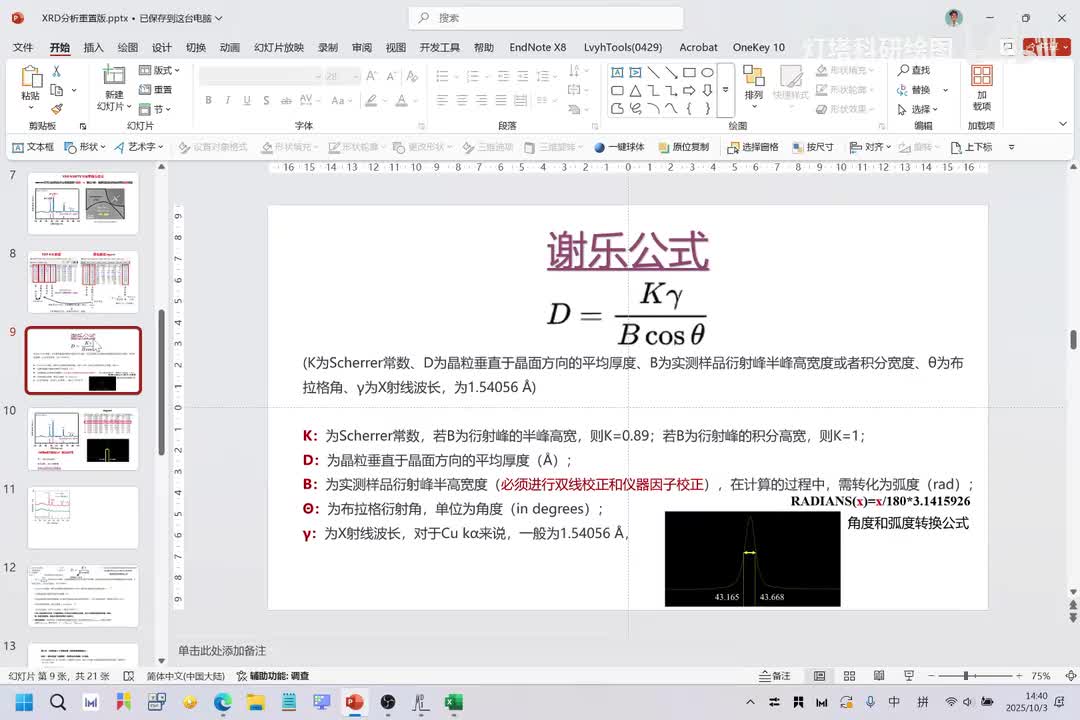Toggle Italic formatting
This screenshot has width=1080, height=720.
(228, 101)
